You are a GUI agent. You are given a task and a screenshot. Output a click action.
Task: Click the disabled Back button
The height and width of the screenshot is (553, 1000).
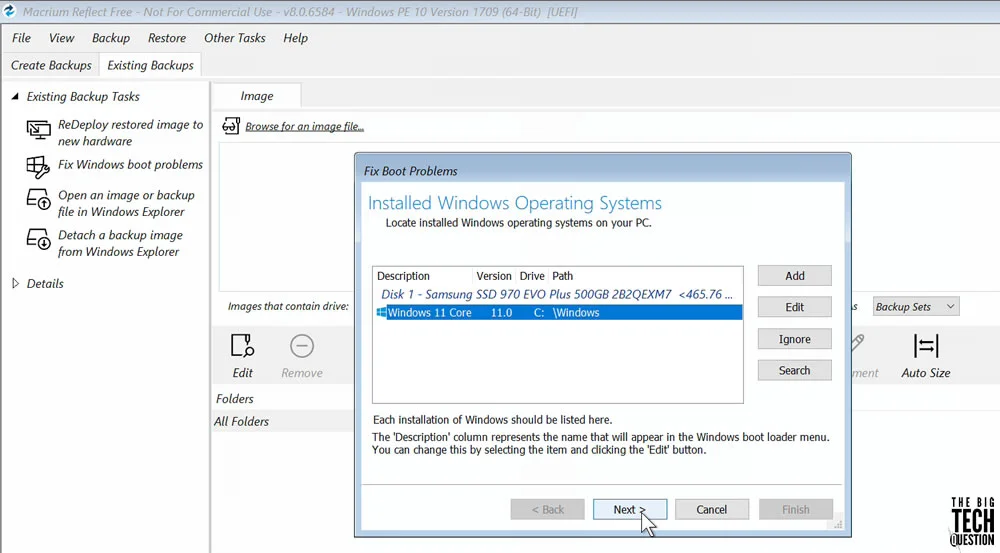(x=548, y=509)
